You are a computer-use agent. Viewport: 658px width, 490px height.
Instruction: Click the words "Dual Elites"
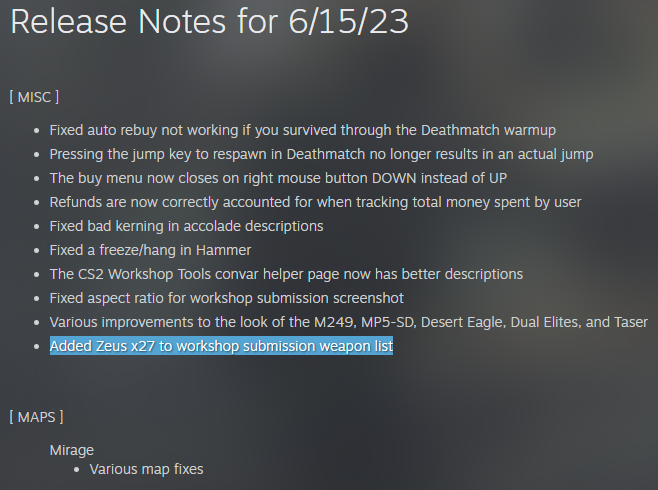[x=589, y=322]
